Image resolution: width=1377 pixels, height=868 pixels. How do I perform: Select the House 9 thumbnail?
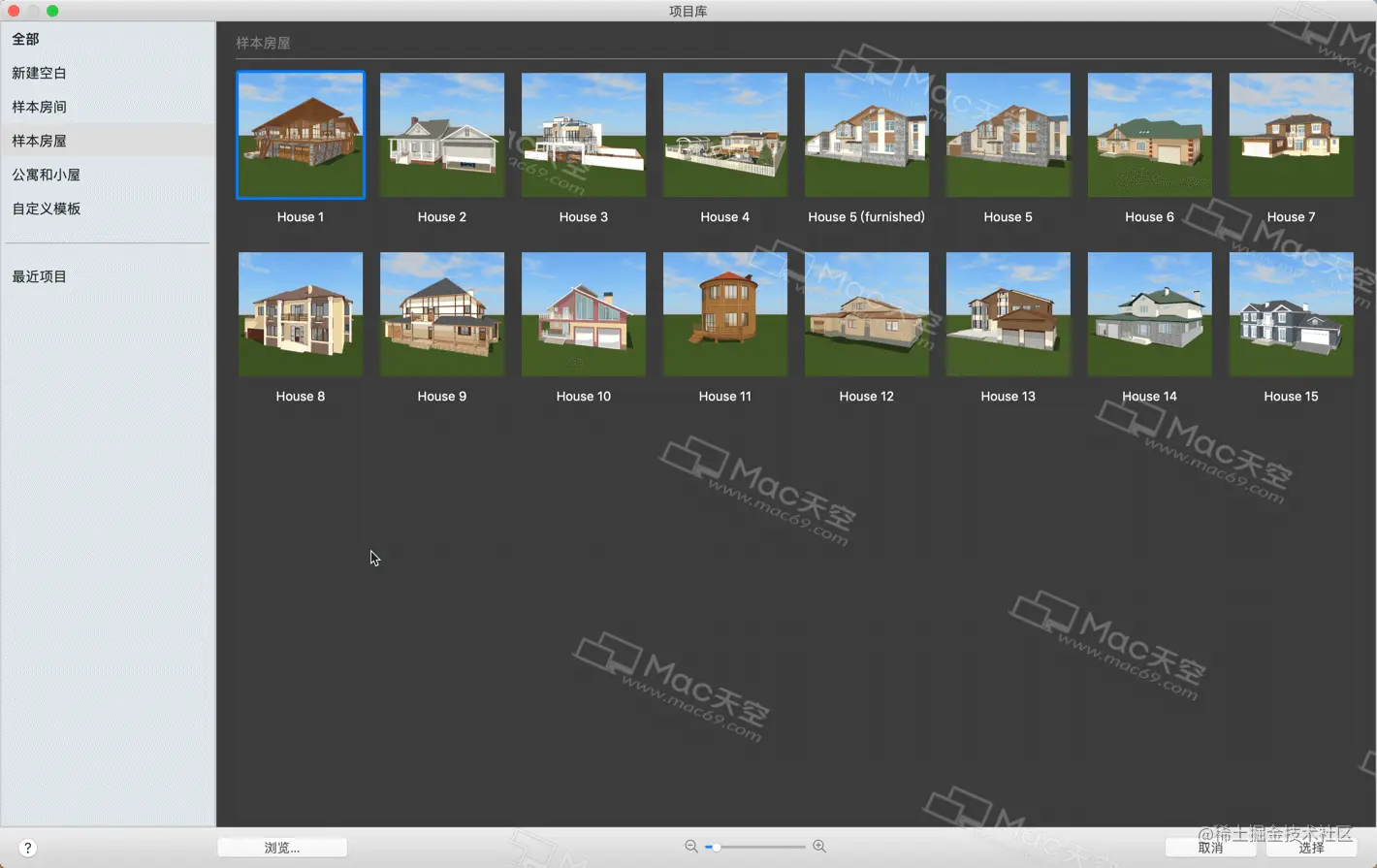(442, 314)
